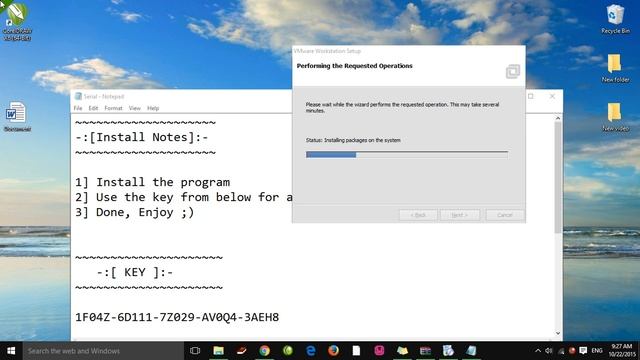Screen dimensions: 640x360
Task: Open the View menu in Notepad
Action: (x=135, y=108)
